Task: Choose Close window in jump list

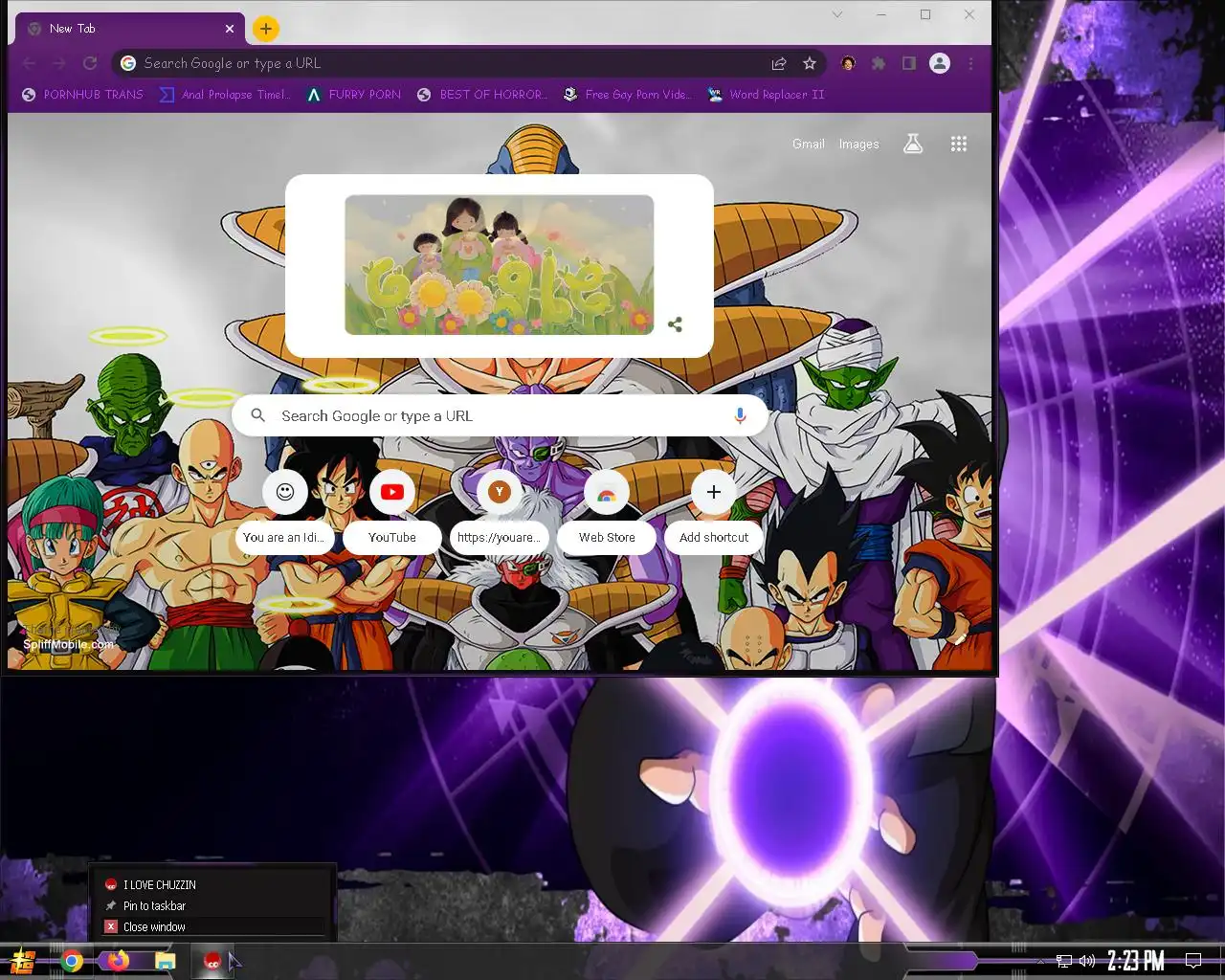Action: pyautogui.click(x=213, y=926)
